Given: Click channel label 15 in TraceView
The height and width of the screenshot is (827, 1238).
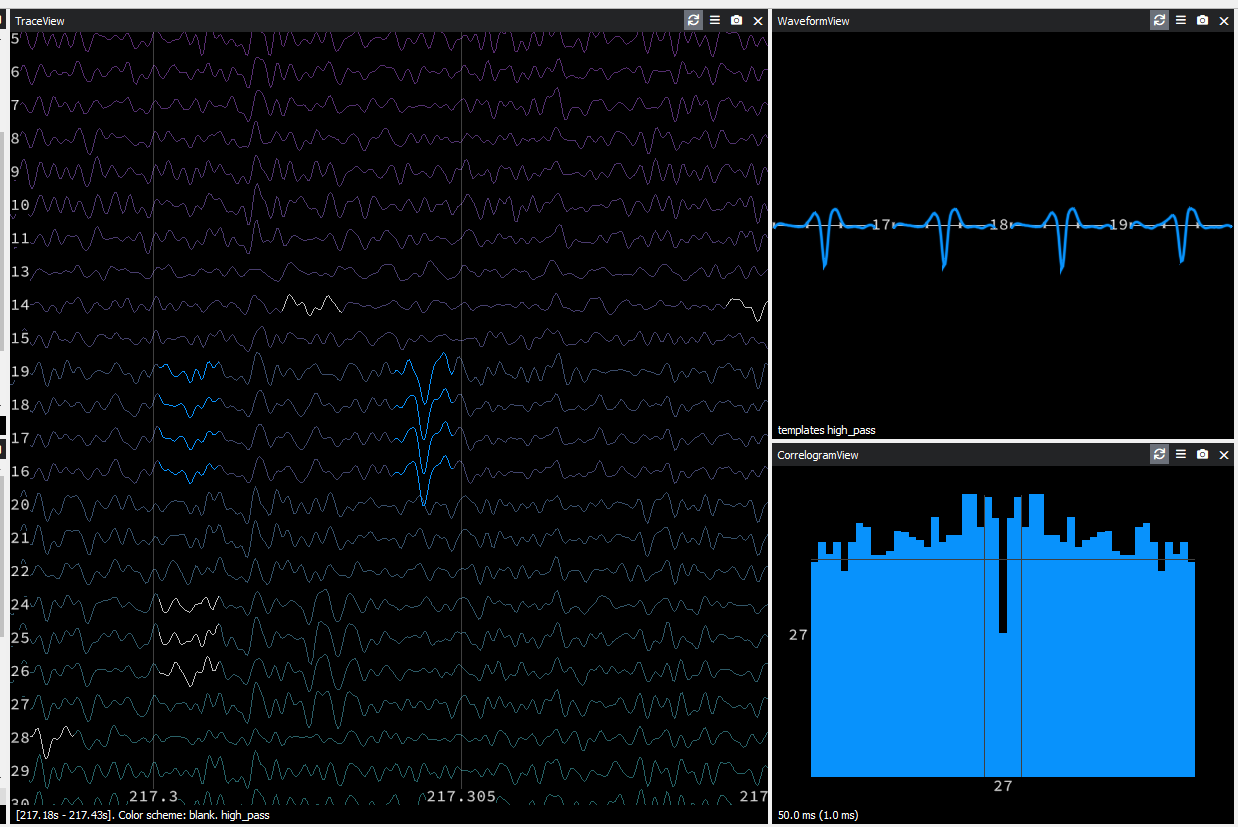Looking at the screenshot, I should coord(20,338).
